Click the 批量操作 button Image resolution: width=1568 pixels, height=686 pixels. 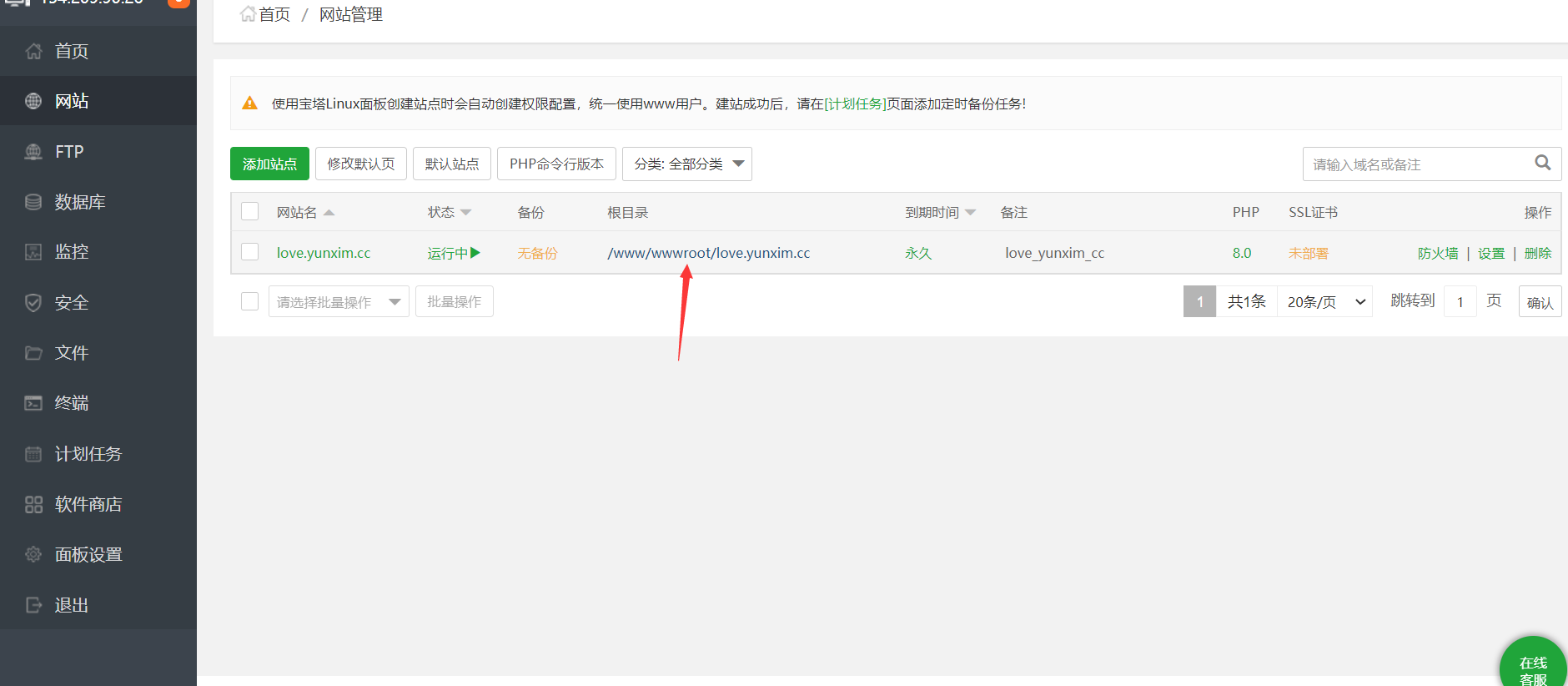click(455, 301)
